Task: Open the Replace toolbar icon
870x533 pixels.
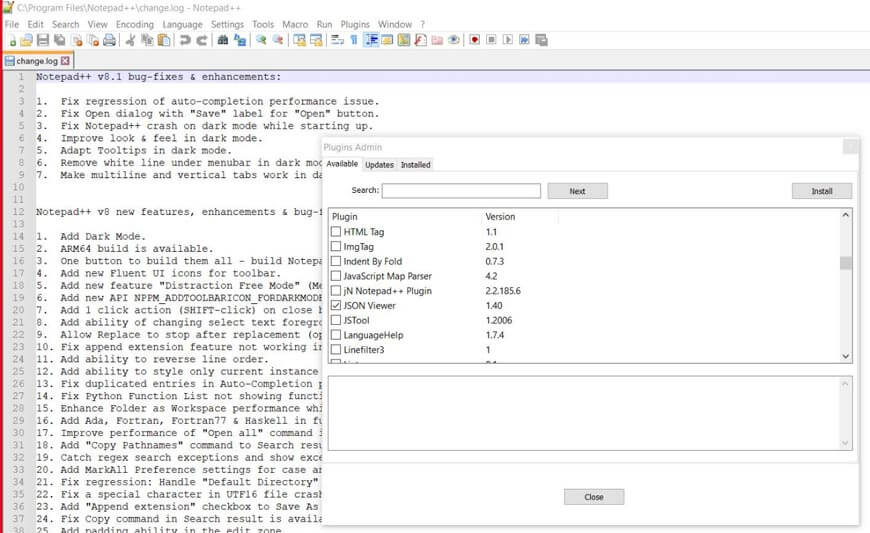Action: (x=240, y=40)
